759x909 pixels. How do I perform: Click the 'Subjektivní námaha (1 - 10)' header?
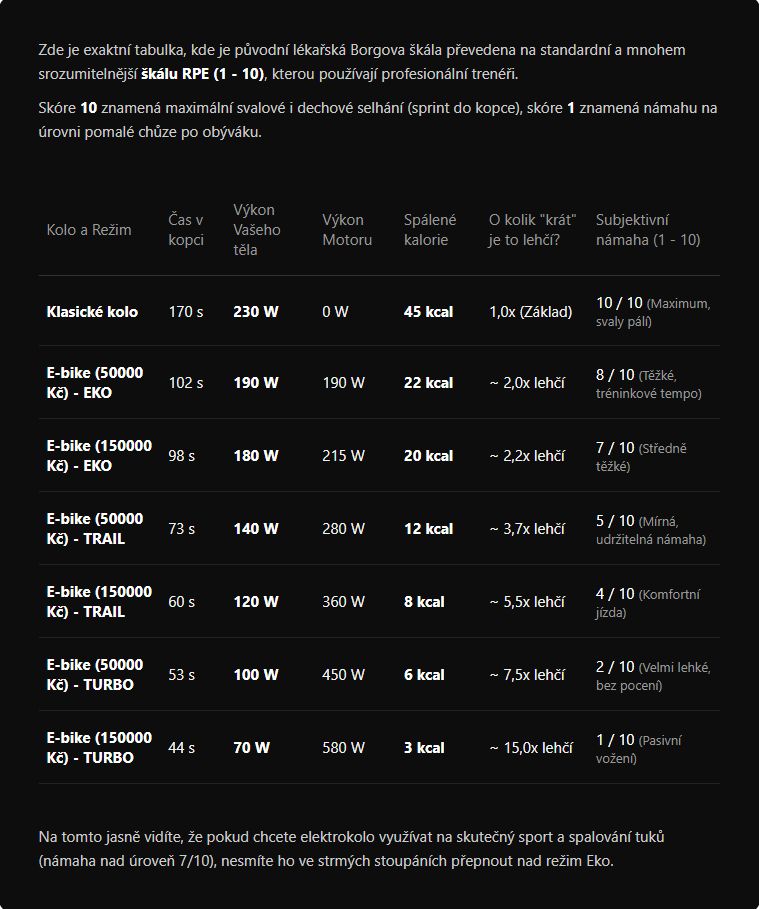(648, 230)
